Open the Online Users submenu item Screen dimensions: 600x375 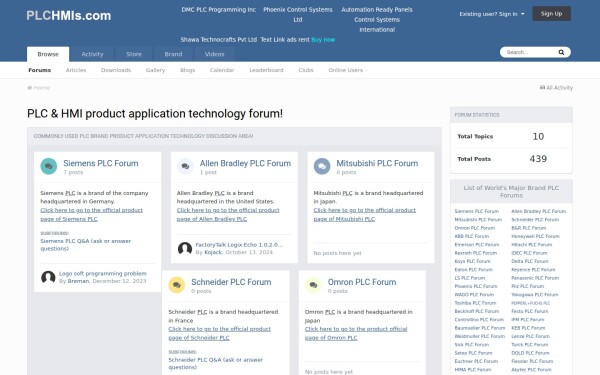tap(346, 70)
